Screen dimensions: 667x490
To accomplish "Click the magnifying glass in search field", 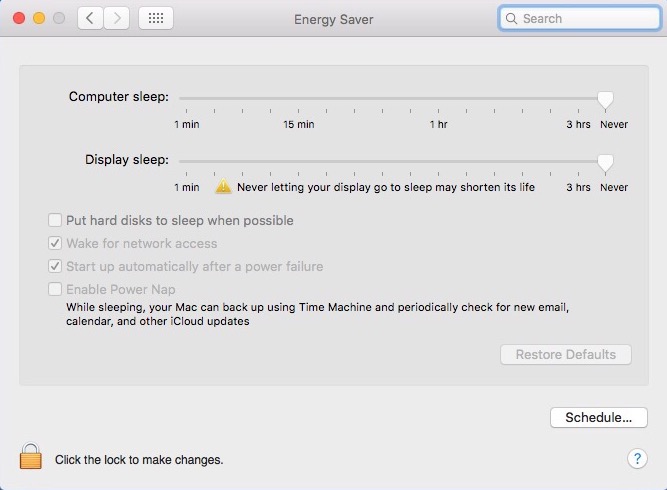I will pyautogui.click(x=511, y=18).
